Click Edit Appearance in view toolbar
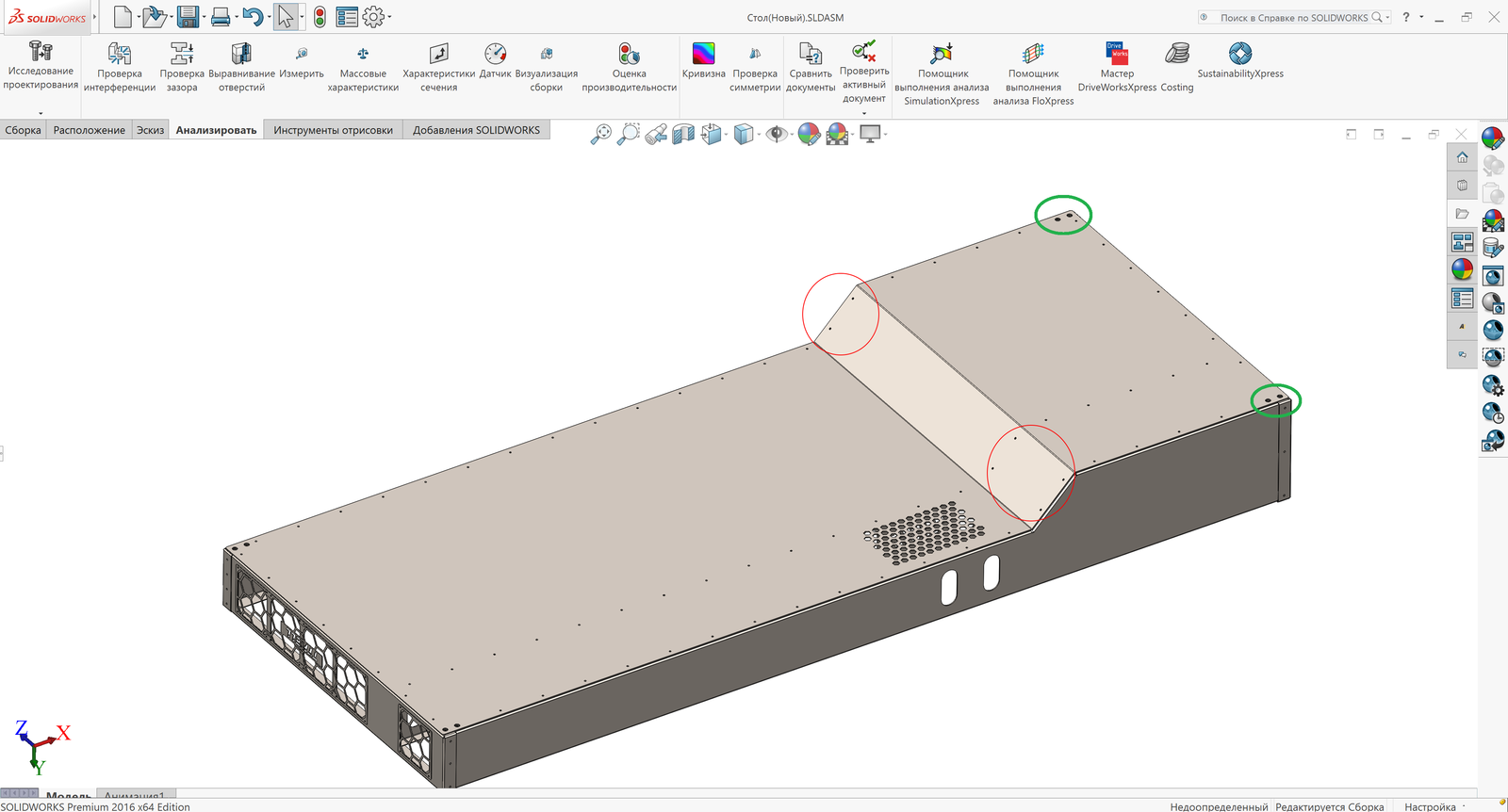The width and height of the screenshot is (1508, 812). coord(809,135)
